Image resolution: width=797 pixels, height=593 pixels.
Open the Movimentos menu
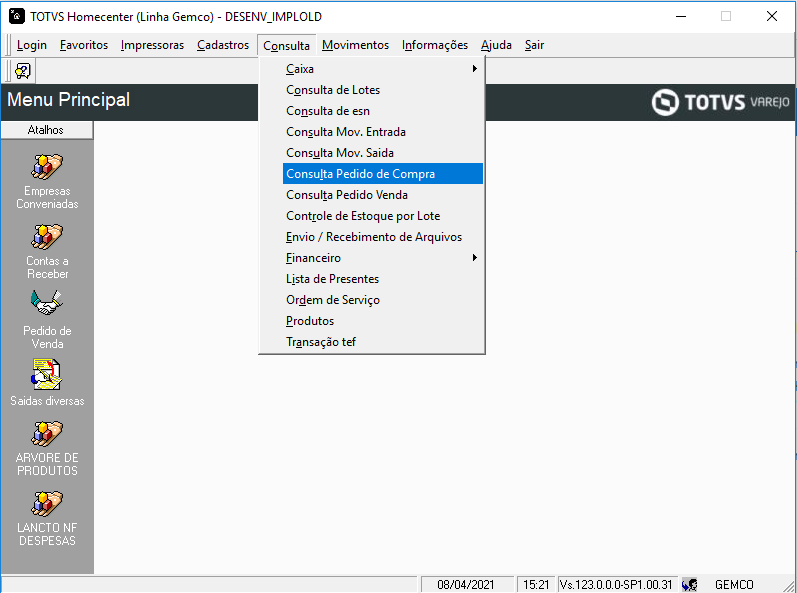coord(355,45)
